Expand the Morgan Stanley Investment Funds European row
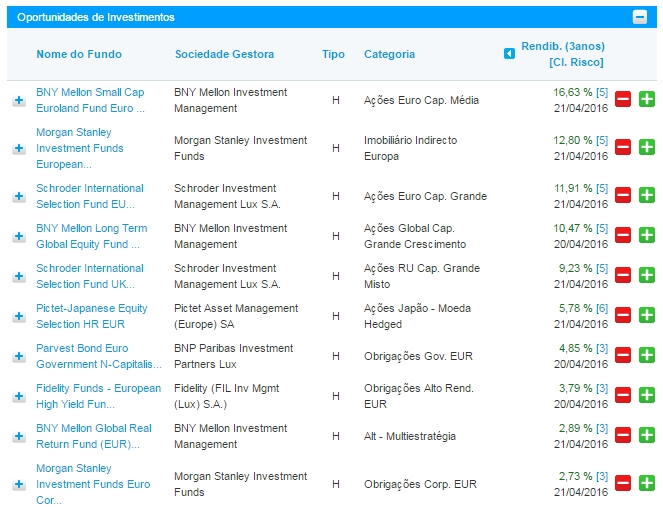The width and height of the screenshot is (663, 512). coord(19,149)
